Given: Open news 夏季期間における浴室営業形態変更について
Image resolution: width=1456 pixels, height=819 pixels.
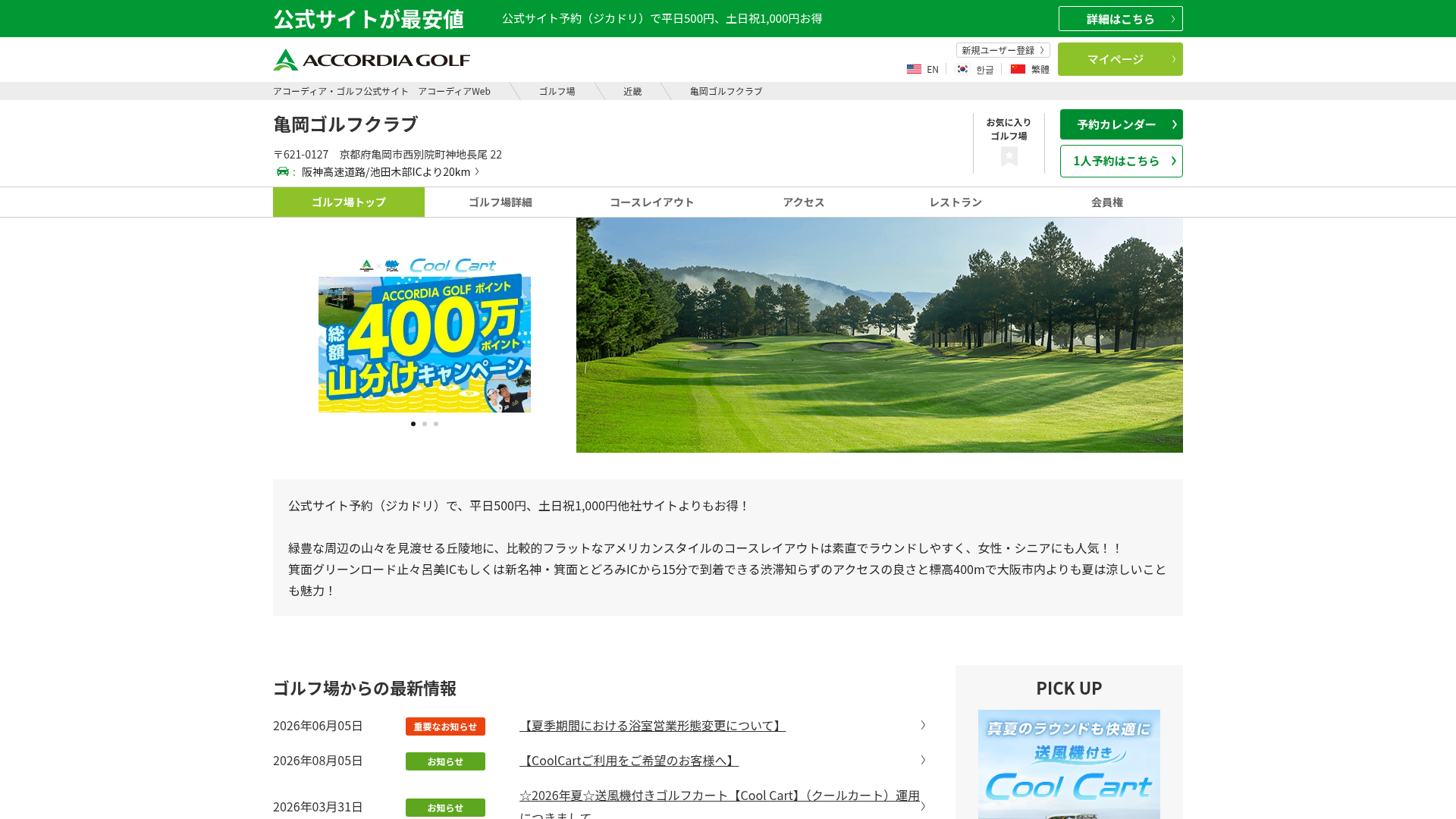Looking at the screenshot, I should 652,726.
